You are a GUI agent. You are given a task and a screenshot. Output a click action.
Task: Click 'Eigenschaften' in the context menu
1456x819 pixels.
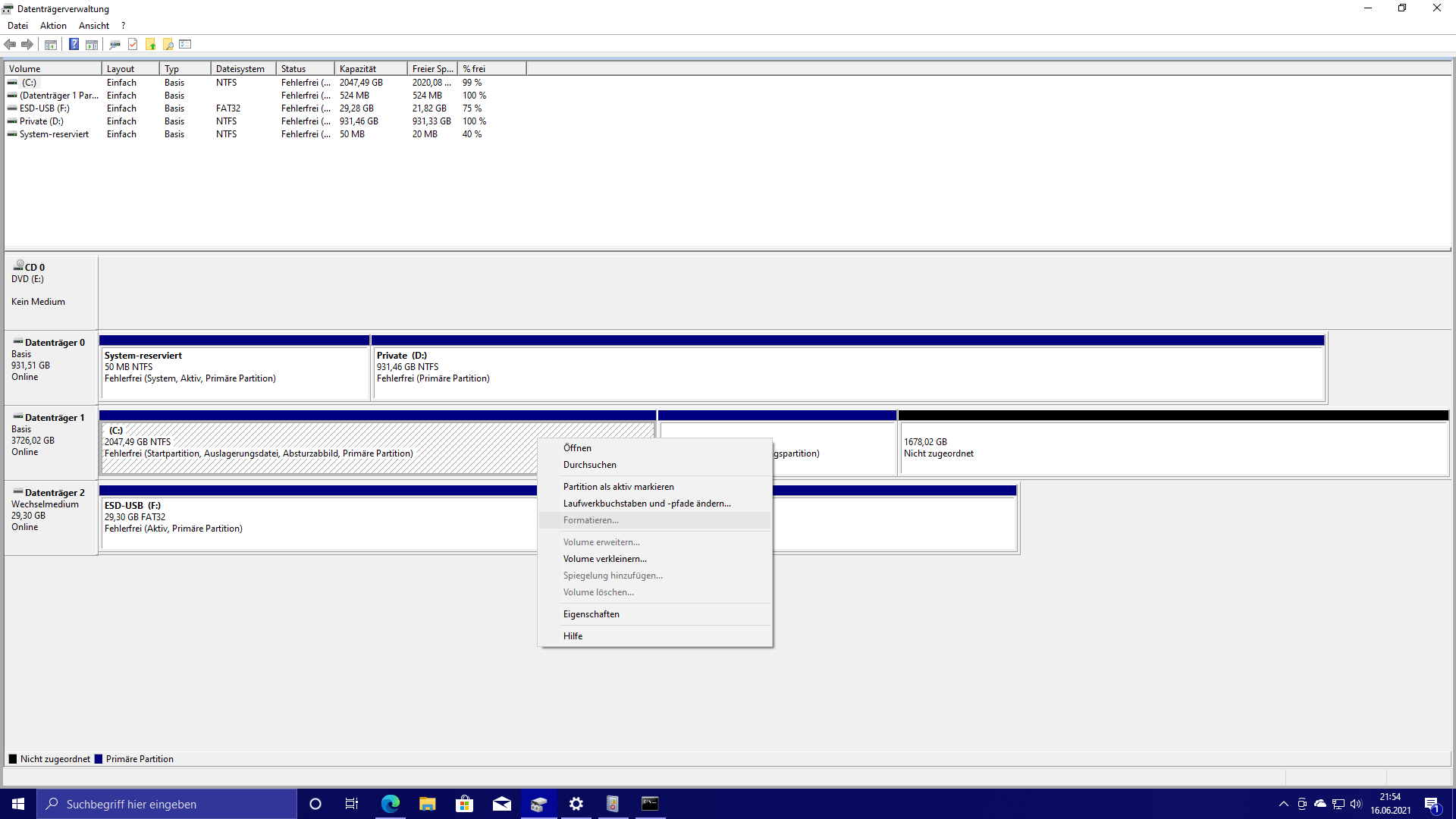[x=591, y=614]
